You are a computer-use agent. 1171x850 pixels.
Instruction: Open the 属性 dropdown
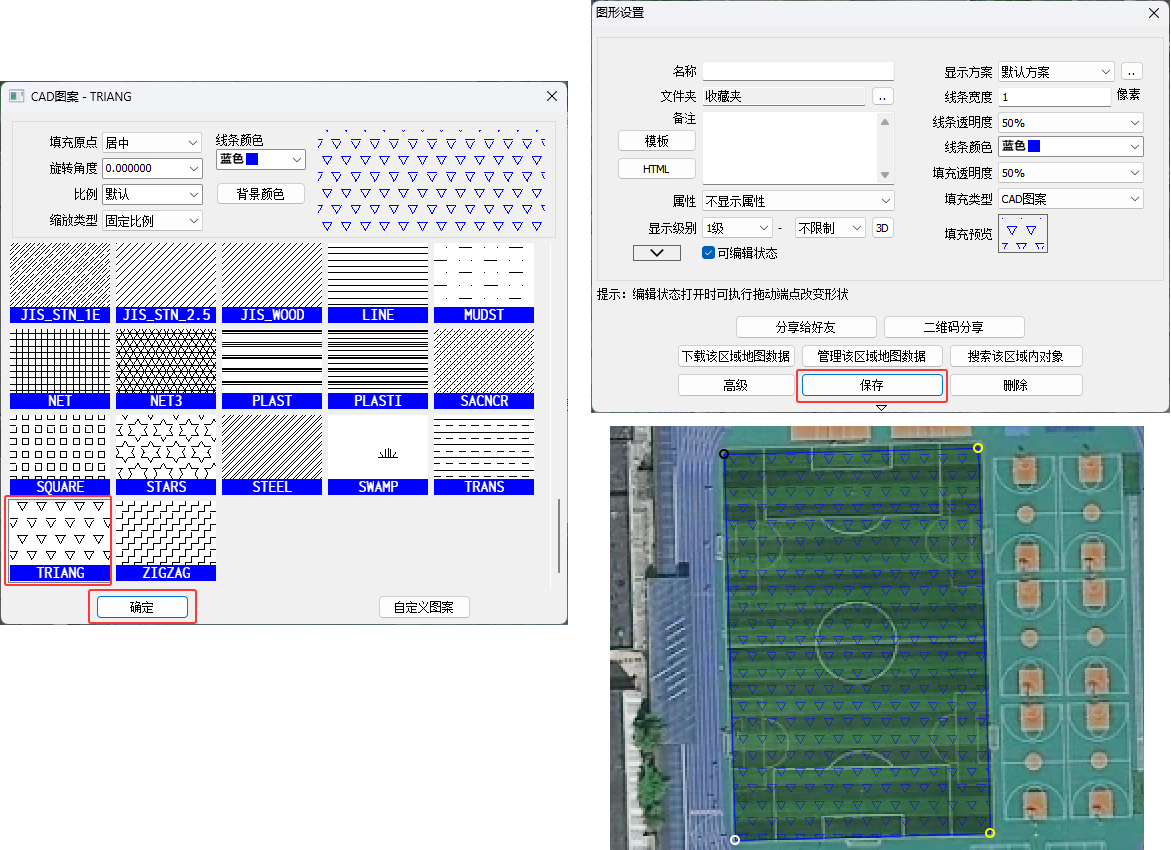pyautogui.click(x=798, y=201)
